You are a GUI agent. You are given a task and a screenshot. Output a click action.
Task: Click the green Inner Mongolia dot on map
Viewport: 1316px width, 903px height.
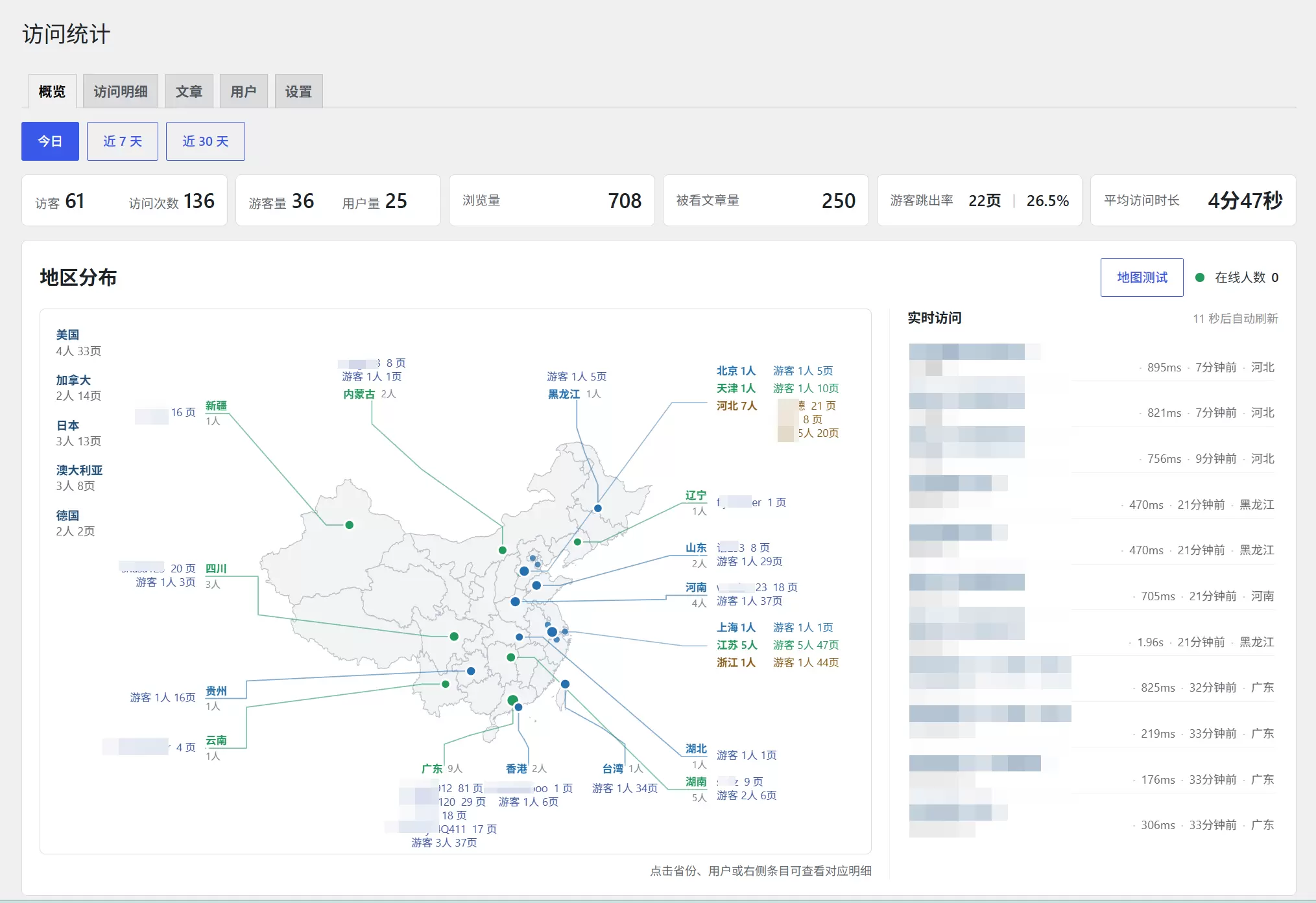(503, 550)
